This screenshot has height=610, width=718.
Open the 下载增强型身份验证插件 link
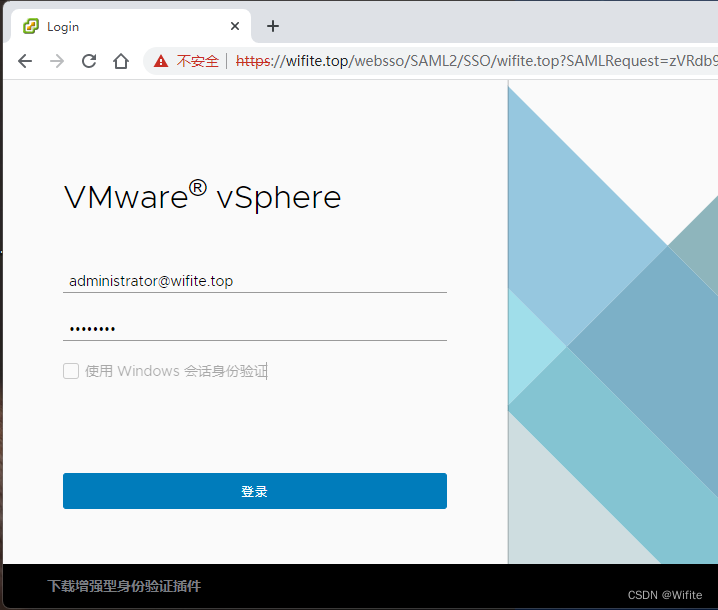click(x=124, y=586)
